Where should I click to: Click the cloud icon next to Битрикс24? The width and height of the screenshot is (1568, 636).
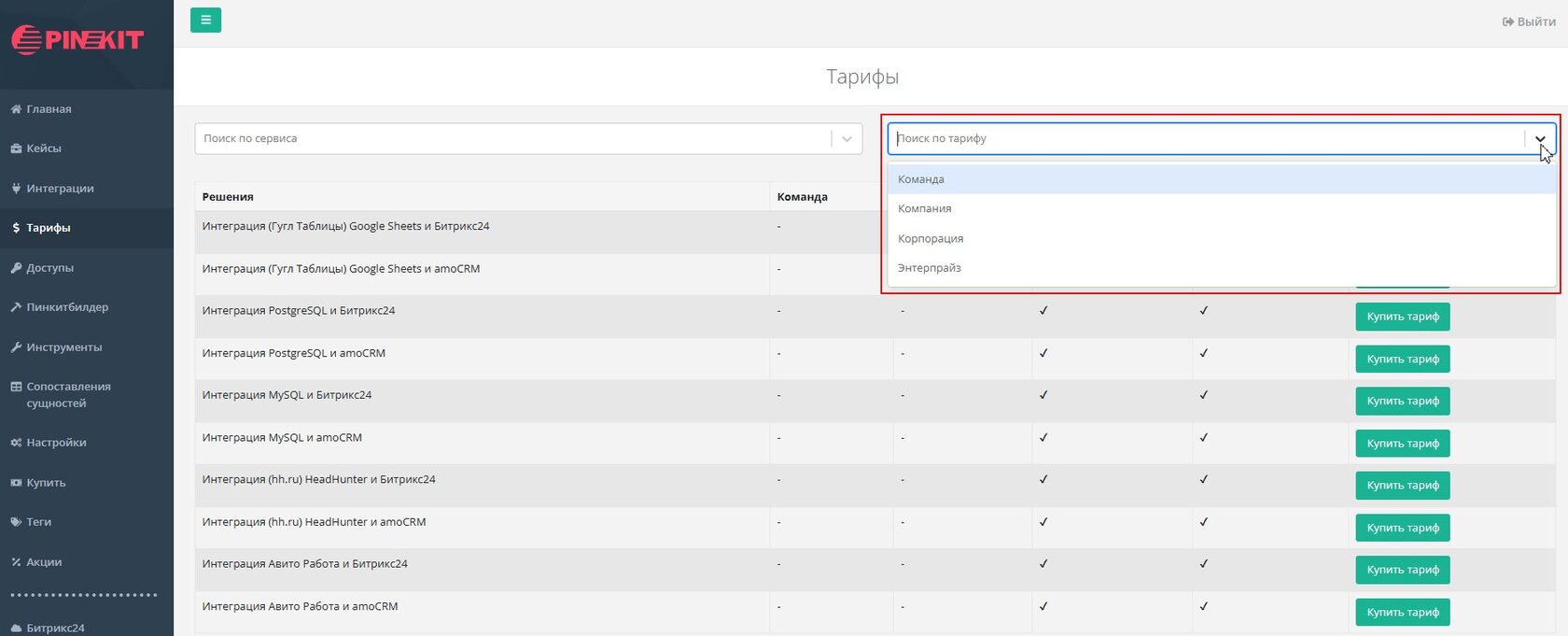click(x=16, y=629)
